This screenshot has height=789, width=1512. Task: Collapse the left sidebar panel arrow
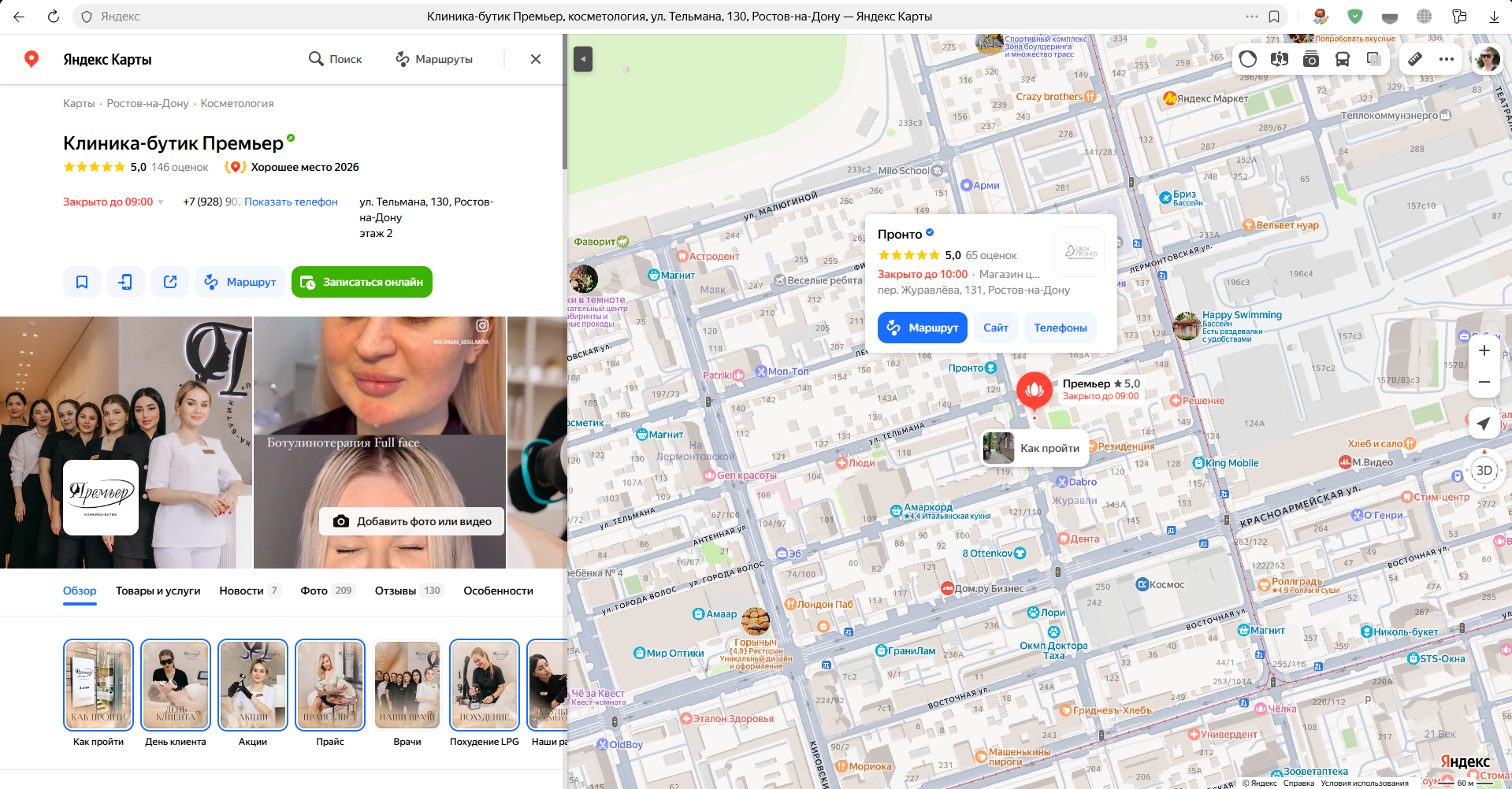coord(583,59)
